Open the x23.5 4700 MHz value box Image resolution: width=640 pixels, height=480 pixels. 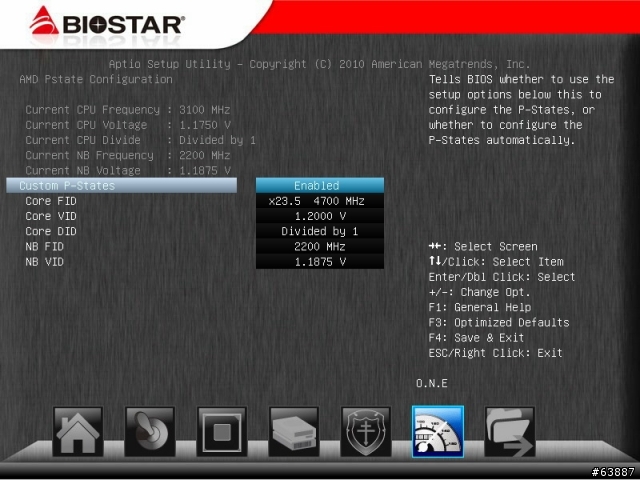[320, 201]
